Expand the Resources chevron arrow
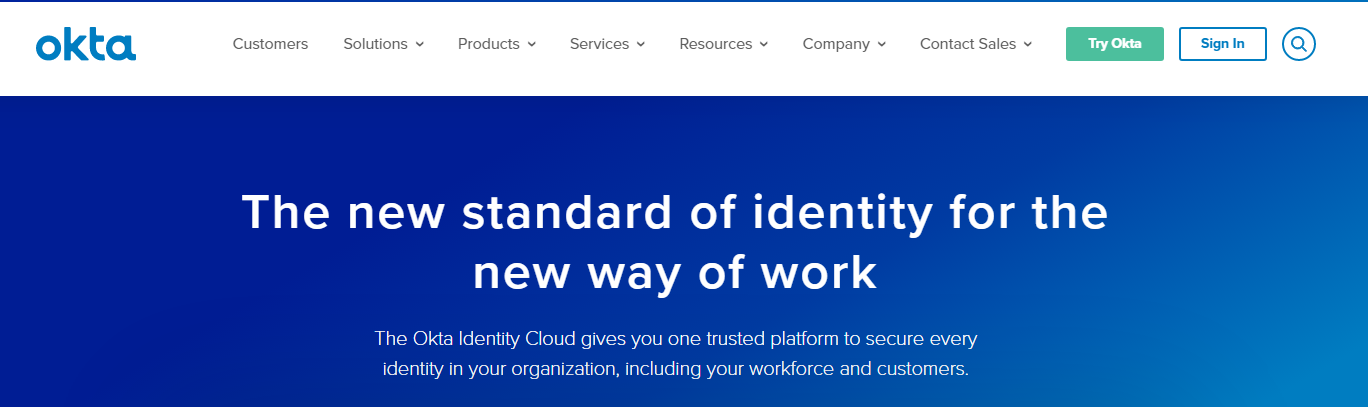The height and width of the screenshot is (407, 1368). (764, 44)
